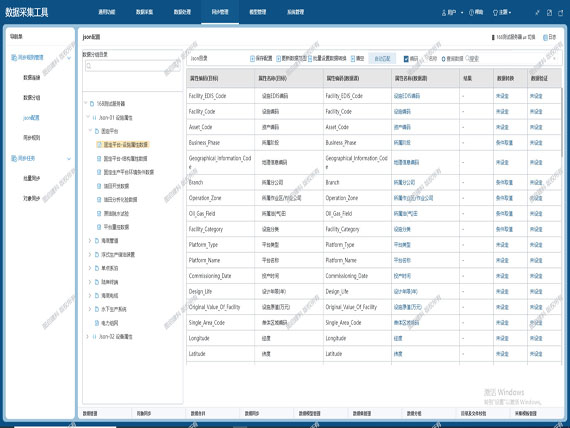Select the 固定平台-结构属性数据 tree item
The height and width of the screenshot is (428, 570).
pos(125,159)
